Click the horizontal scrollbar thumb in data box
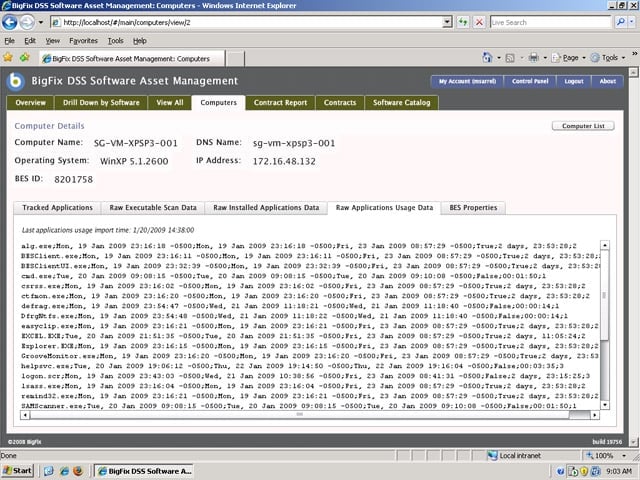Screen dimensions: 640x480 pos(300,415)
